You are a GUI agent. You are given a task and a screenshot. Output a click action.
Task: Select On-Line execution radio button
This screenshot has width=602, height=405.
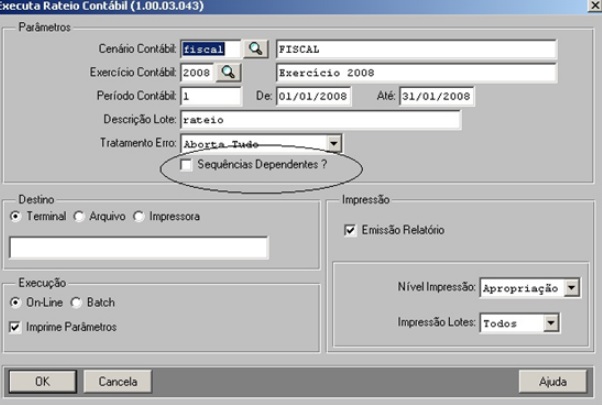(x=15, y=303)
